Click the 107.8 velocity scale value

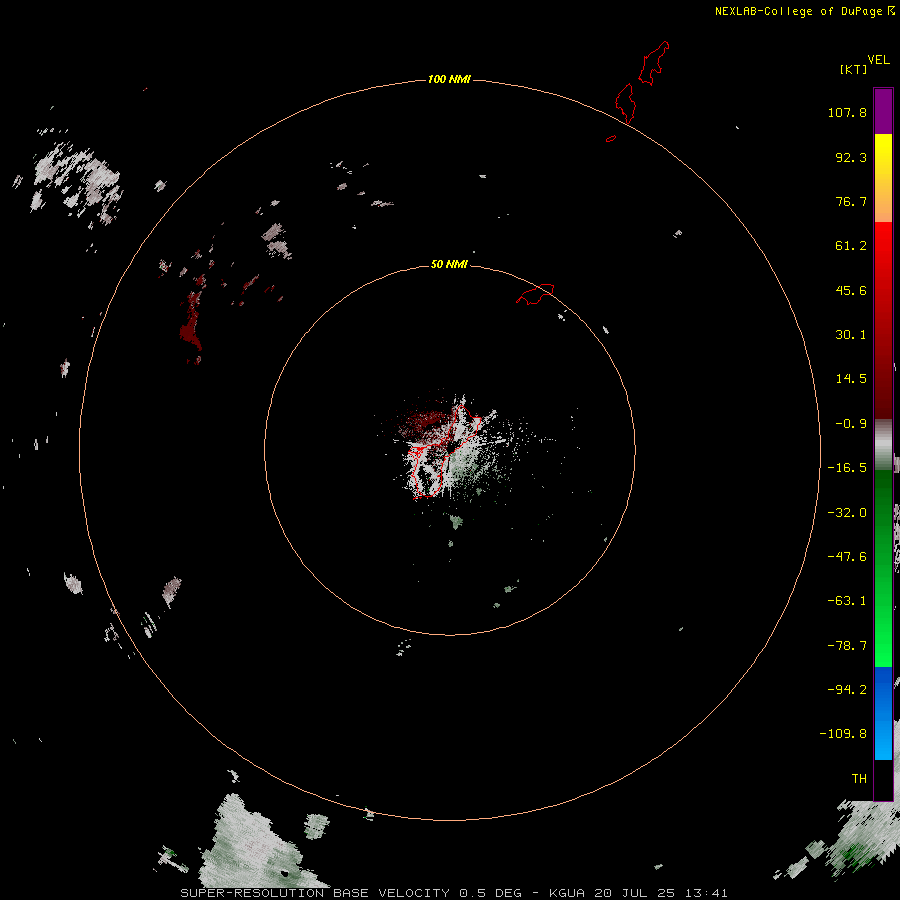pos(847,112)
